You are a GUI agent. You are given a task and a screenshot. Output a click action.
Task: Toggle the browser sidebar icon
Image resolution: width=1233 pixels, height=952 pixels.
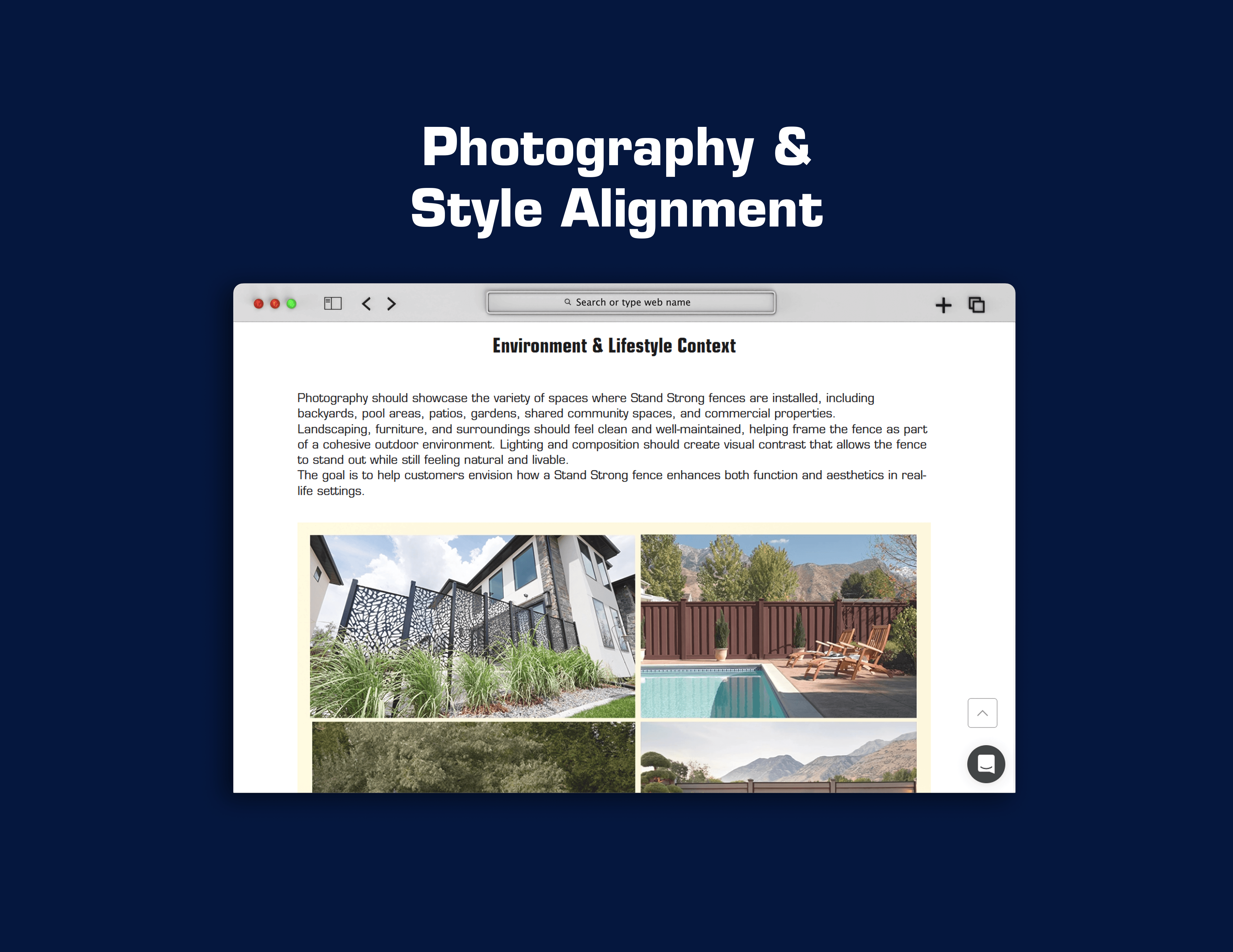click(333, 303)
